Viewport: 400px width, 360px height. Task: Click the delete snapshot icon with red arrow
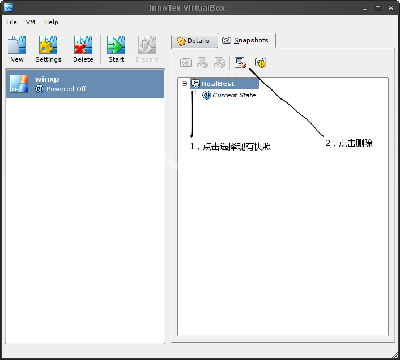(240, 62)
